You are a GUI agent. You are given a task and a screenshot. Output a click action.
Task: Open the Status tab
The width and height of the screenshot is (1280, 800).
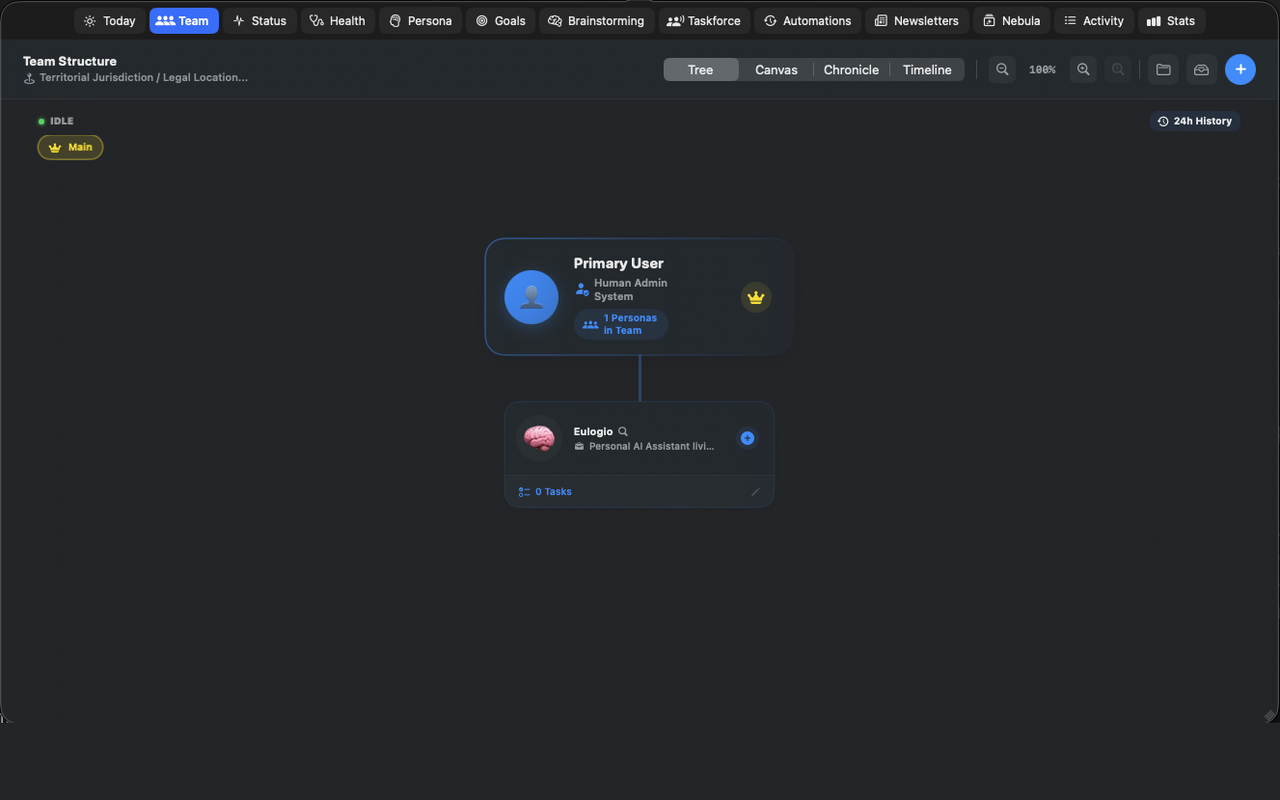260,21
